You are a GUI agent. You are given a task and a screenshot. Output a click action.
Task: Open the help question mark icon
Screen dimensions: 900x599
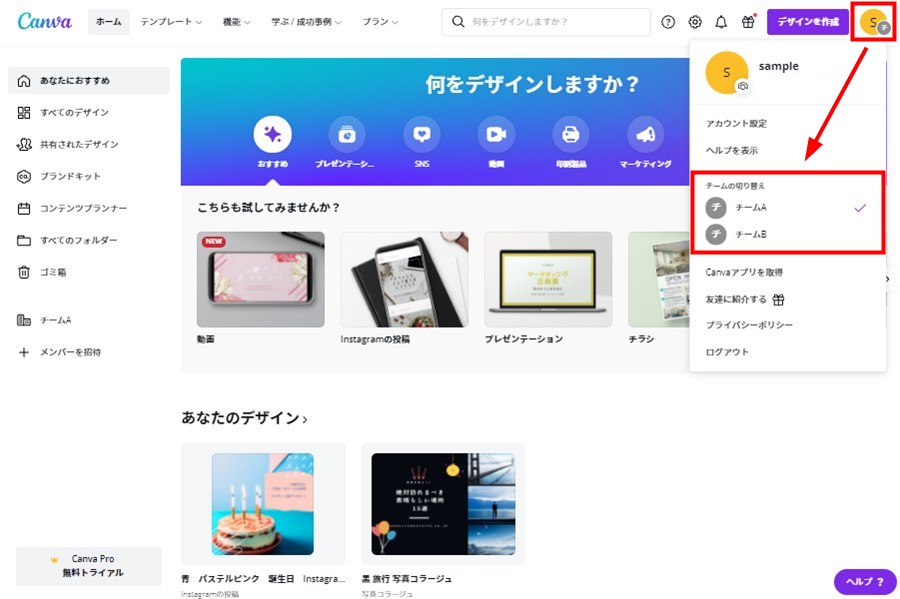coord(668,22)
